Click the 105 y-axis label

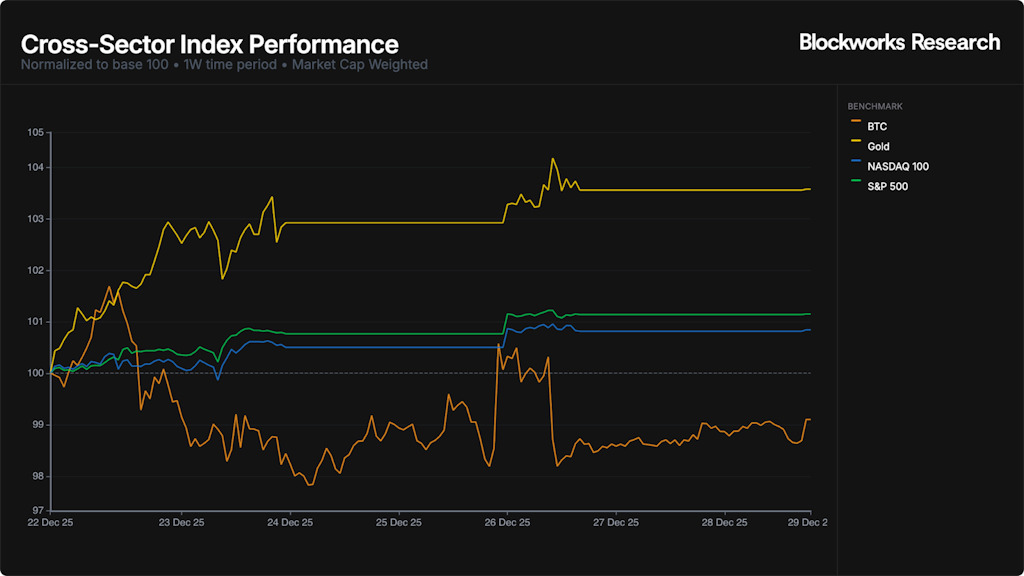click(36, 132)
